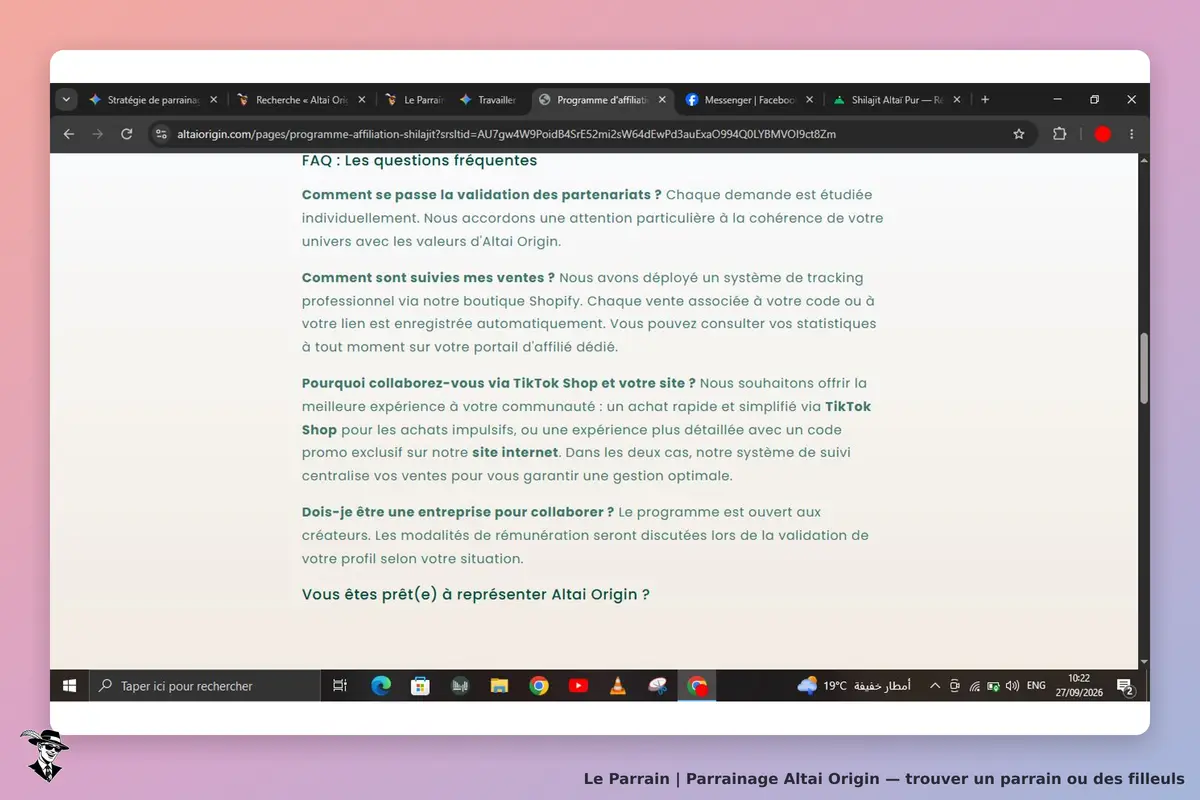
Task: Click heading Vous êtes prêt(e) à représenter Altai Origin ?
Action: pos(476,595)
